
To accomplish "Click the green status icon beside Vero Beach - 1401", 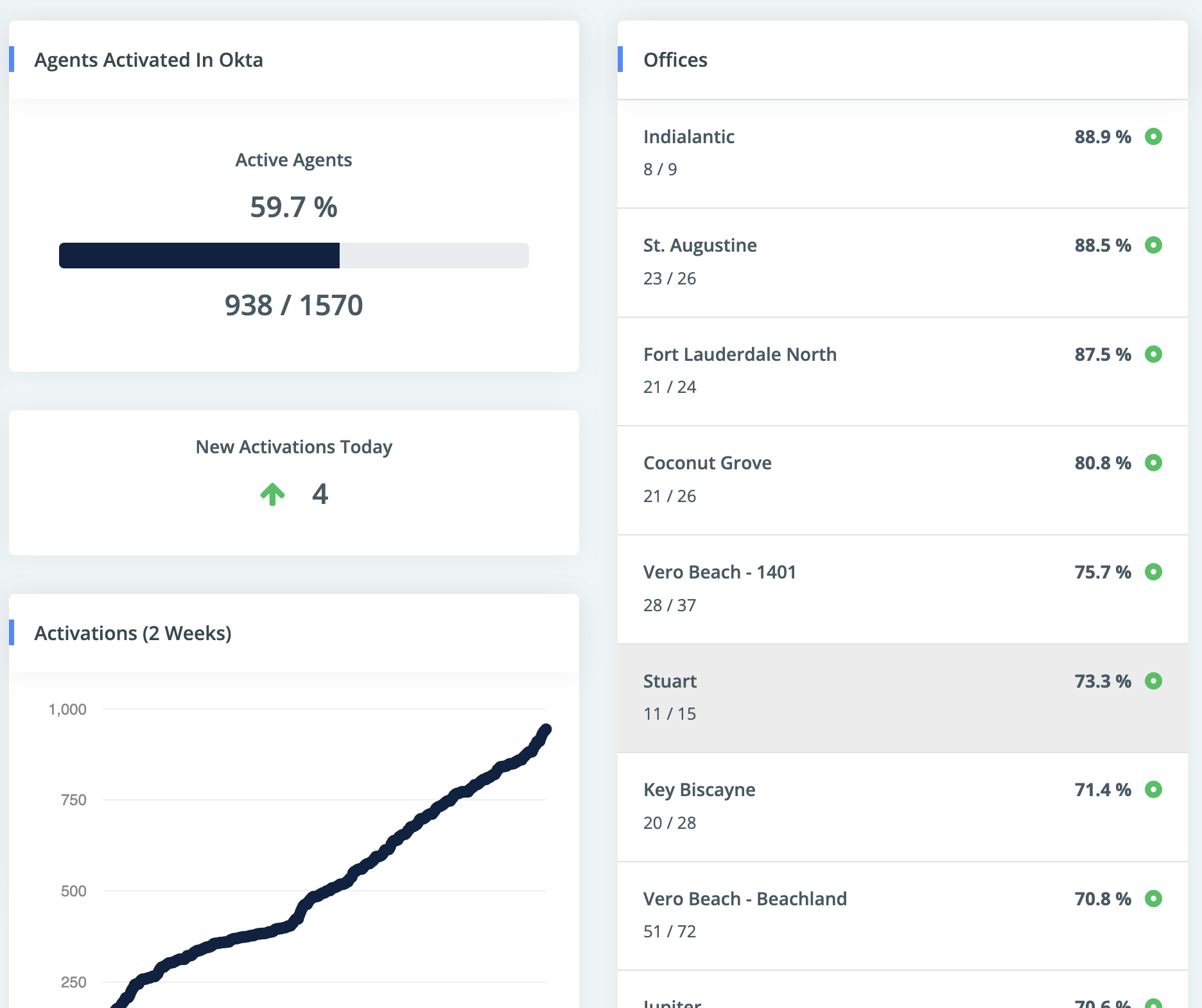I will 1155,572.
